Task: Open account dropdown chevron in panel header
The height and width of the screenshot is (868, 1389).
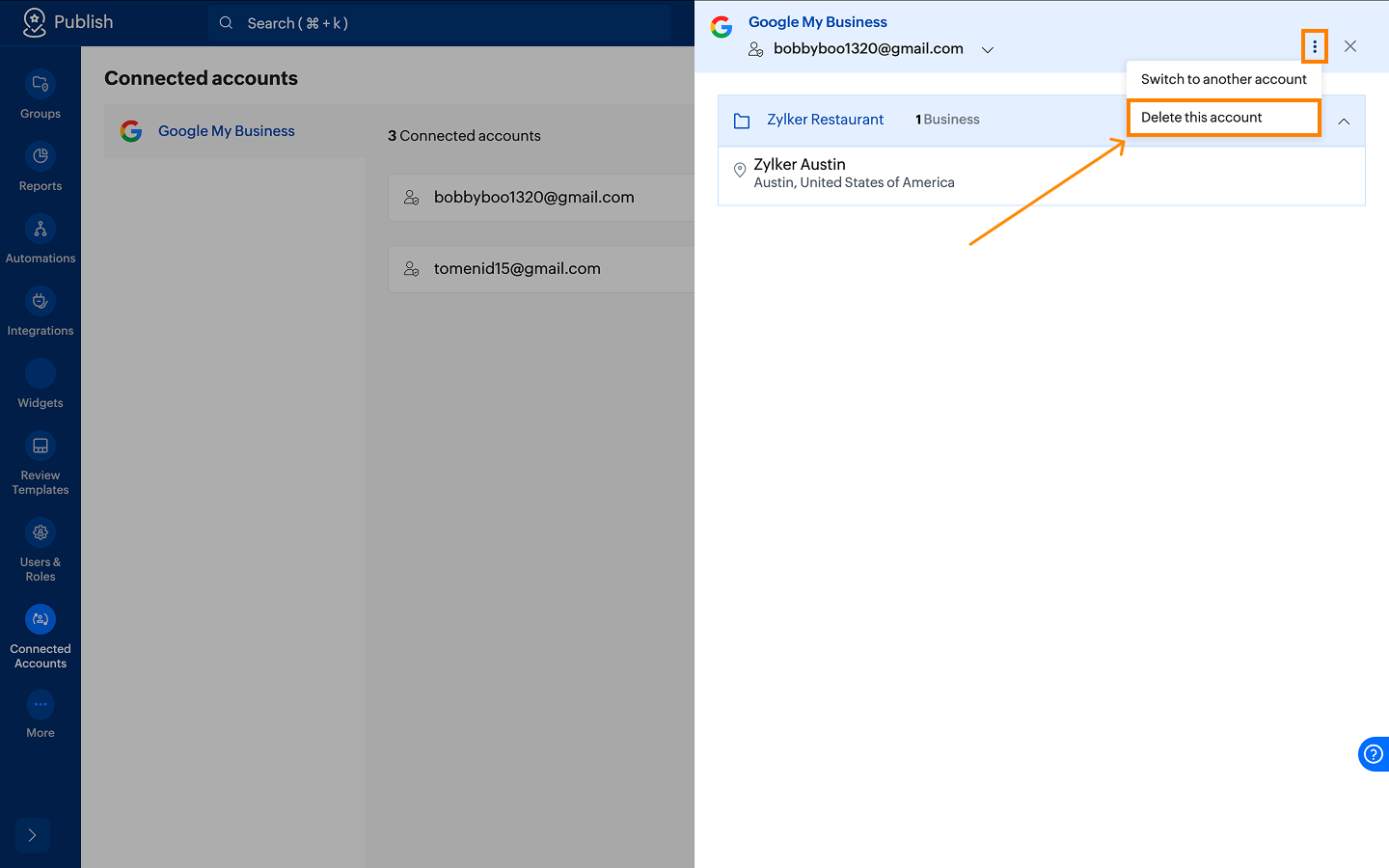Action: tap(988, 50)
